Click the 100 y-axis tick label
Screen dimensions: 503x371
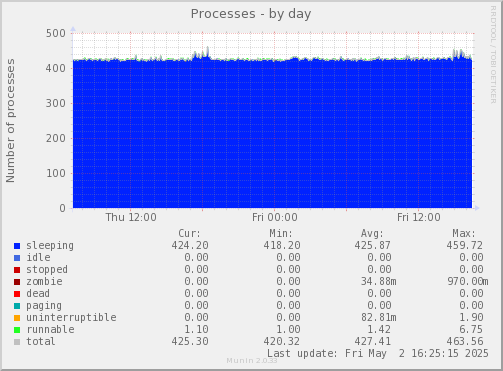pyautogui.click(x=56, y=173)
